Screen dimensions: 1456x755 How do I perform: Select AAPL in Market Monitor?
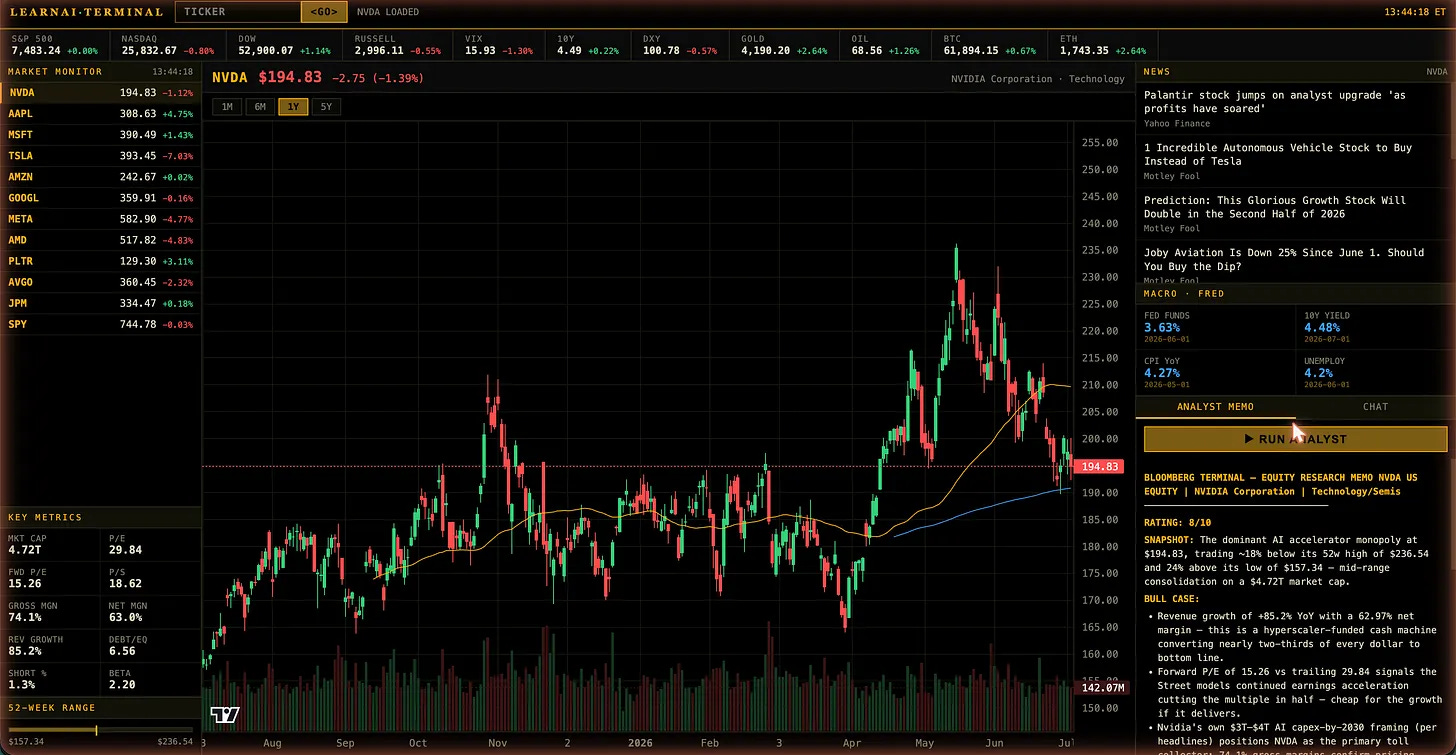click(x=100, y=114)
